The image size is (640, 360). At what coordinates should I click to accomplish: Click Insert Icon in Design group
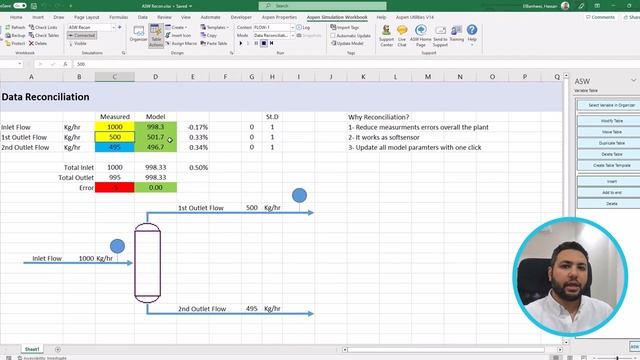[178, 36]
